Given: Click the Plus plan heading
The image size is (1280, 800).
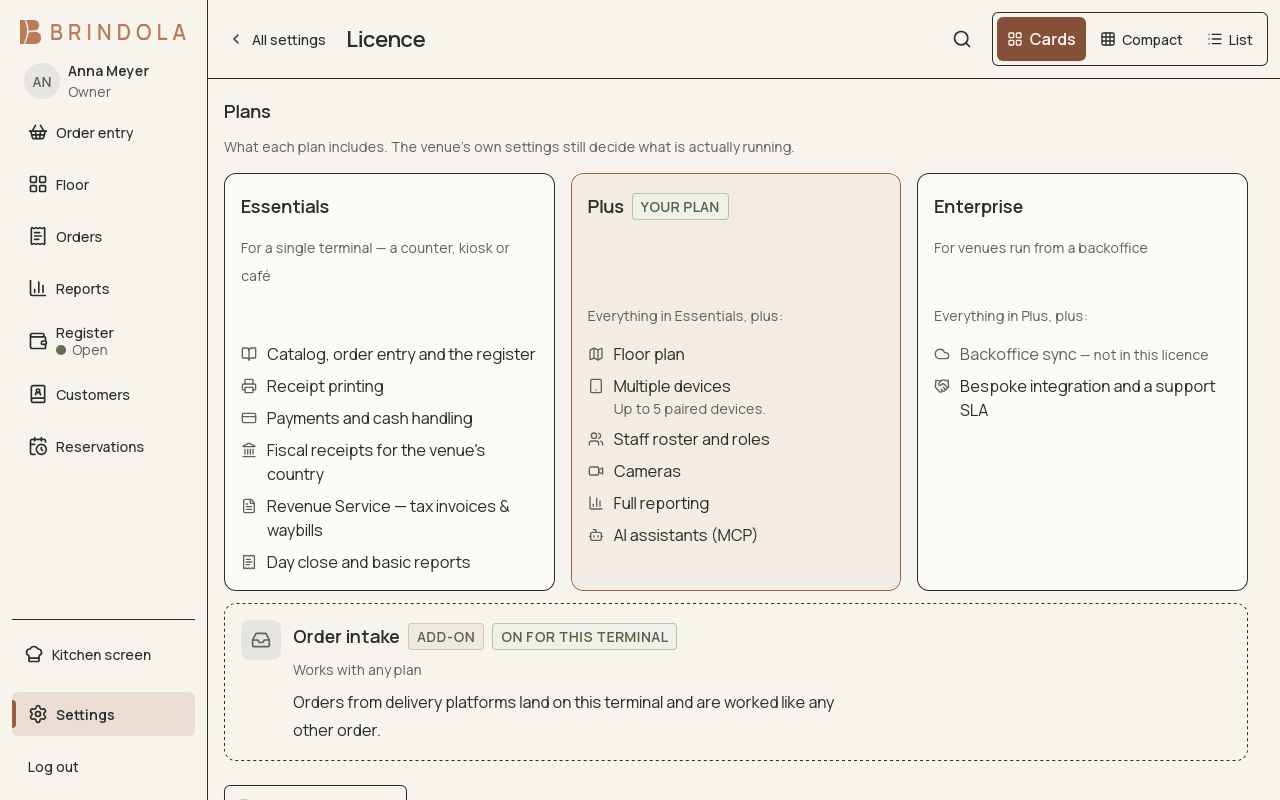Looking at the screenshot, I should 606,206.
